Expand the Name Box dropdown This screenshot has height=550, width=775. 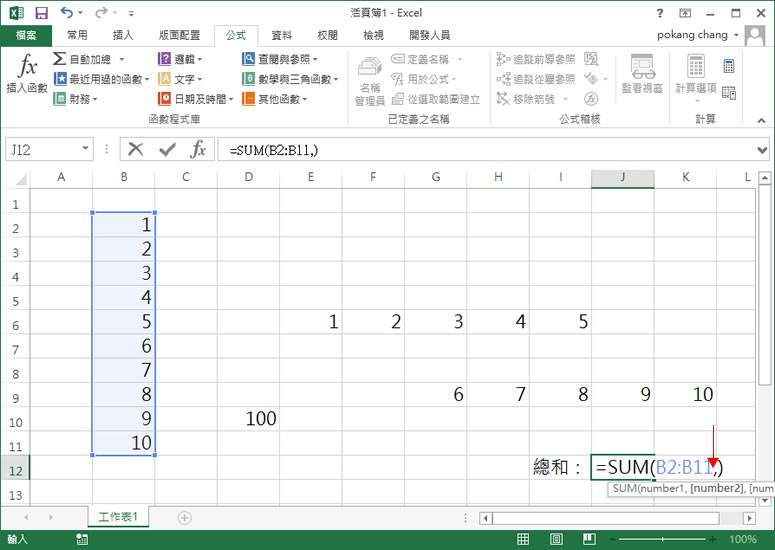pos(86,149)
